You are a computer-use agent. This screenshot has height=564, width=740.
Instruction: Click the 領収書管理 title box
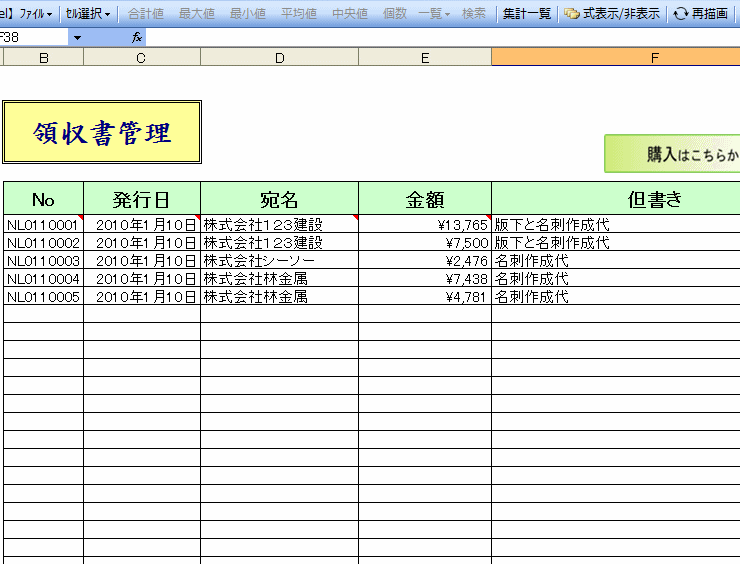pos(102,132)
